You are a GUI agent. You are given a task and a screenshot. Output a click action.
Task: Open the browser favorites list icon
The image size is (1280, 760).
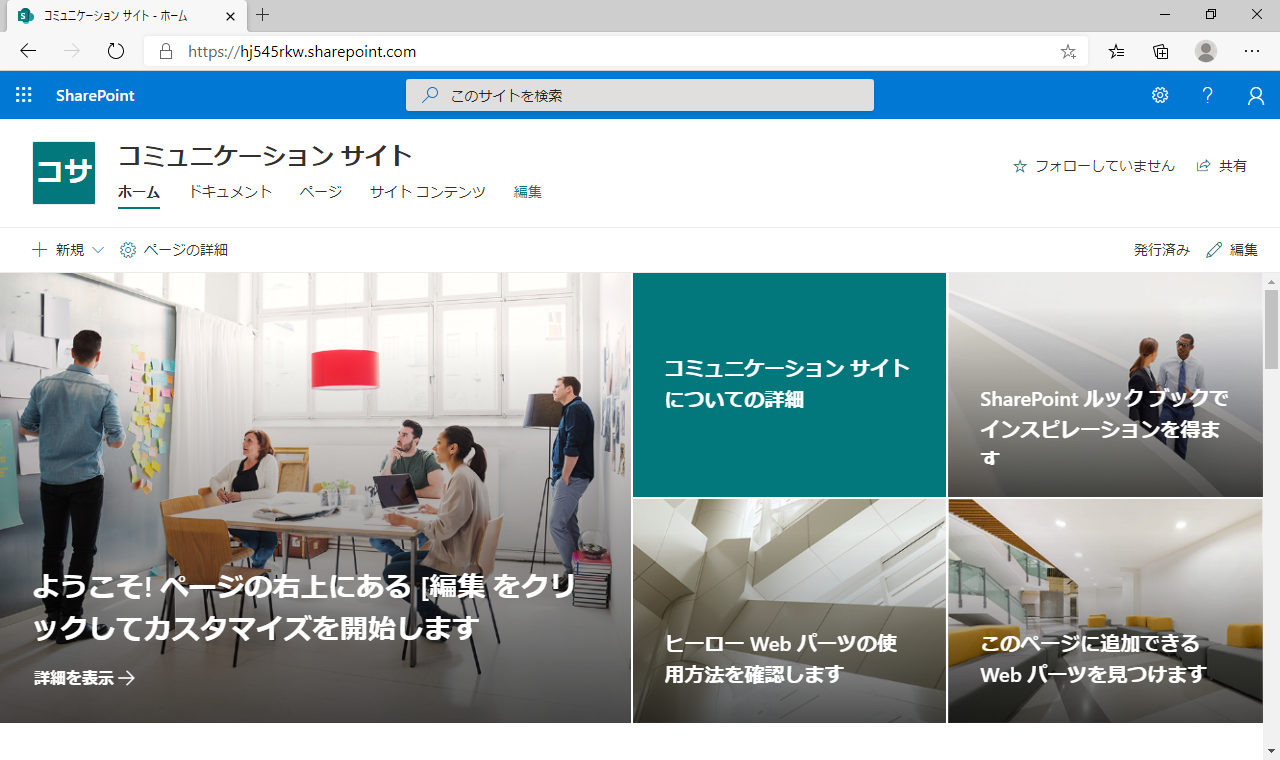[x=1117, y=51]
